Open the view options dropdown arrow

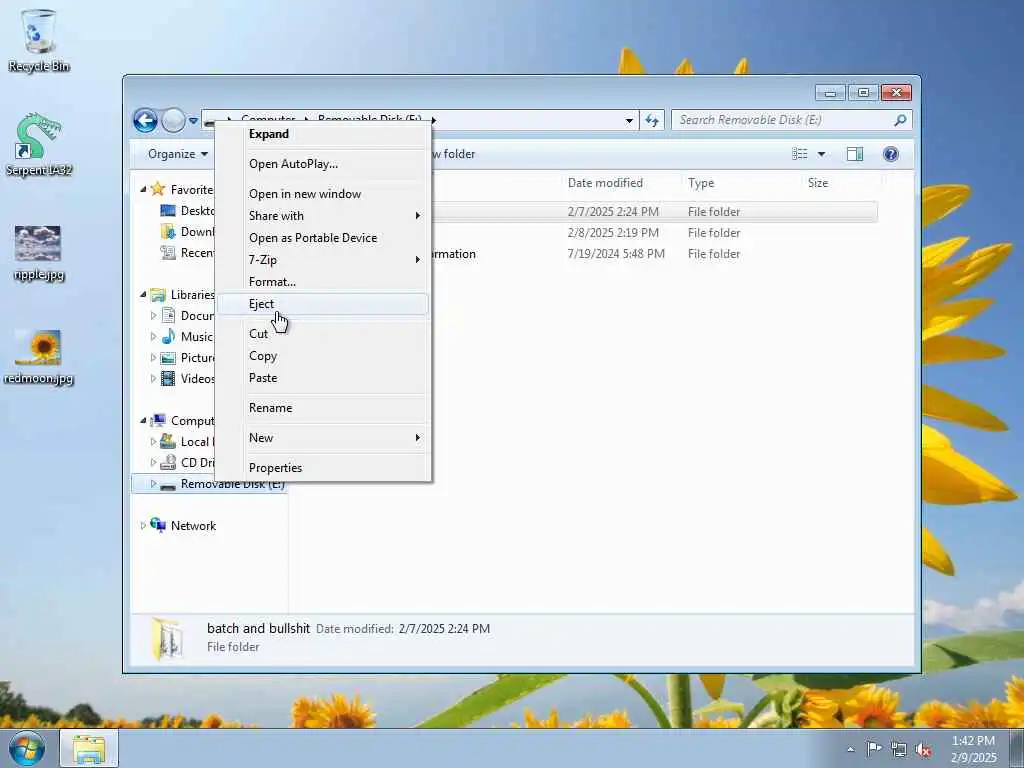822,154
